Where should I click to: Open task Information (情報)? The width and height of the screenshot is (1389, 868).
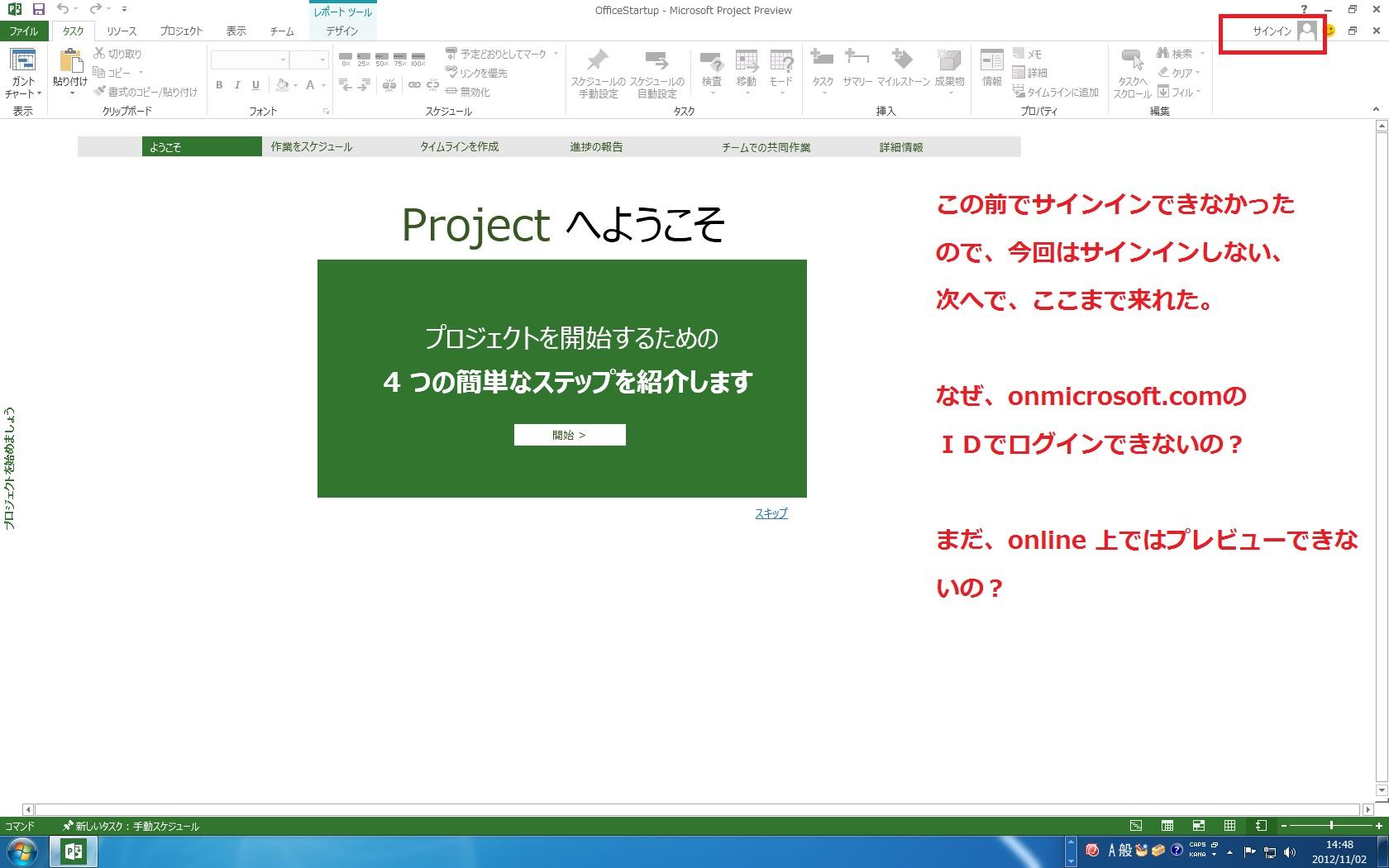tap(991, 69)
